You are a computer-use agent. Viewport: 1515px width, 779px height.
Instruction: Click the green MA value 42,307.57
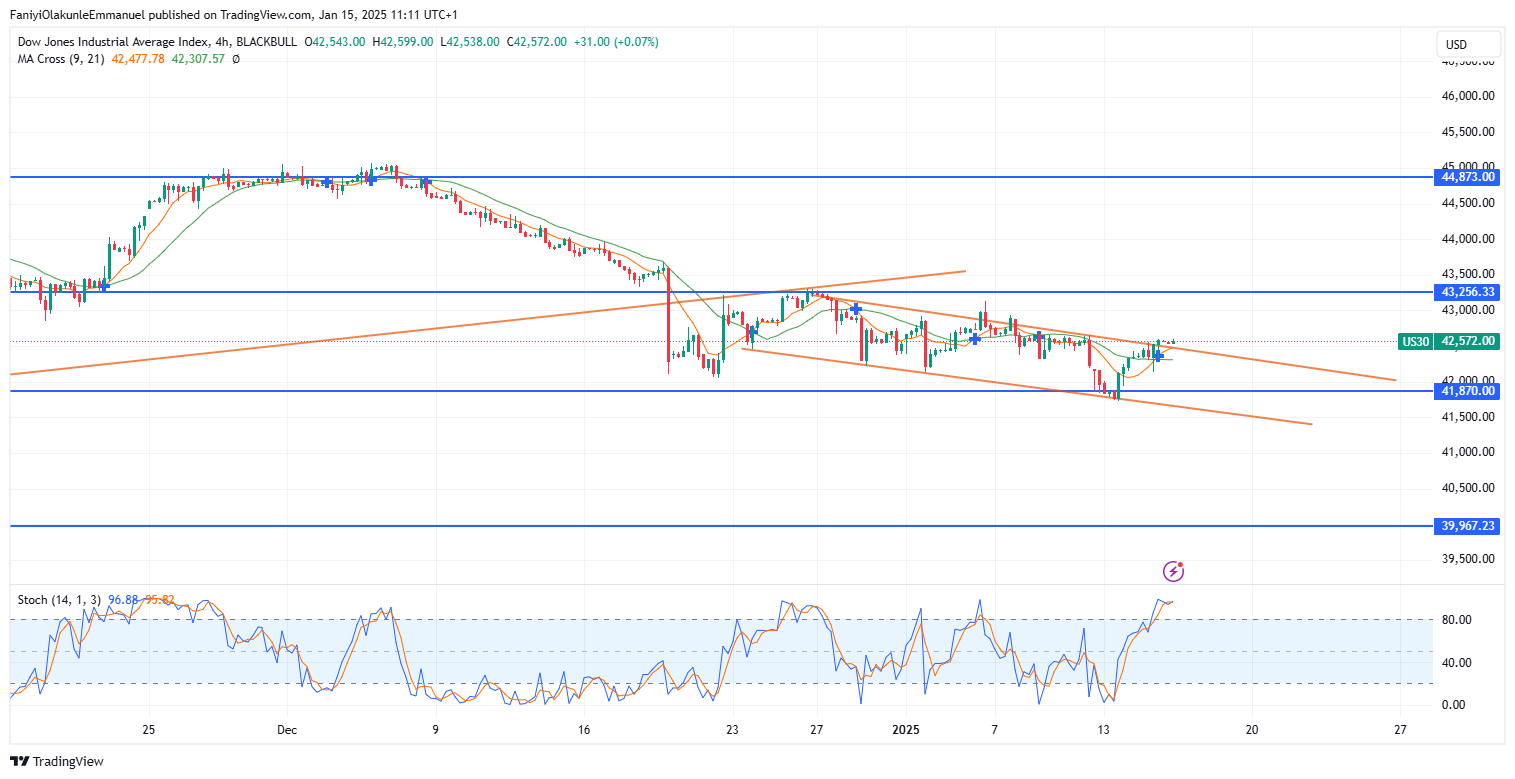click(x=199, y=59)
